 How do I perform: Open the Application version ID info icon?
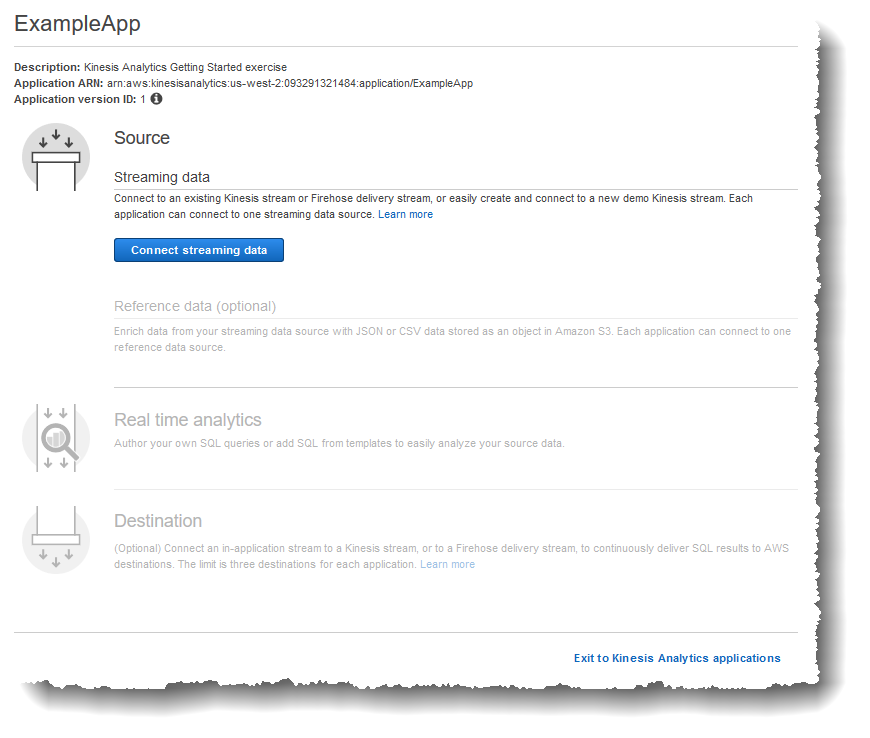(x=156, y=99)
